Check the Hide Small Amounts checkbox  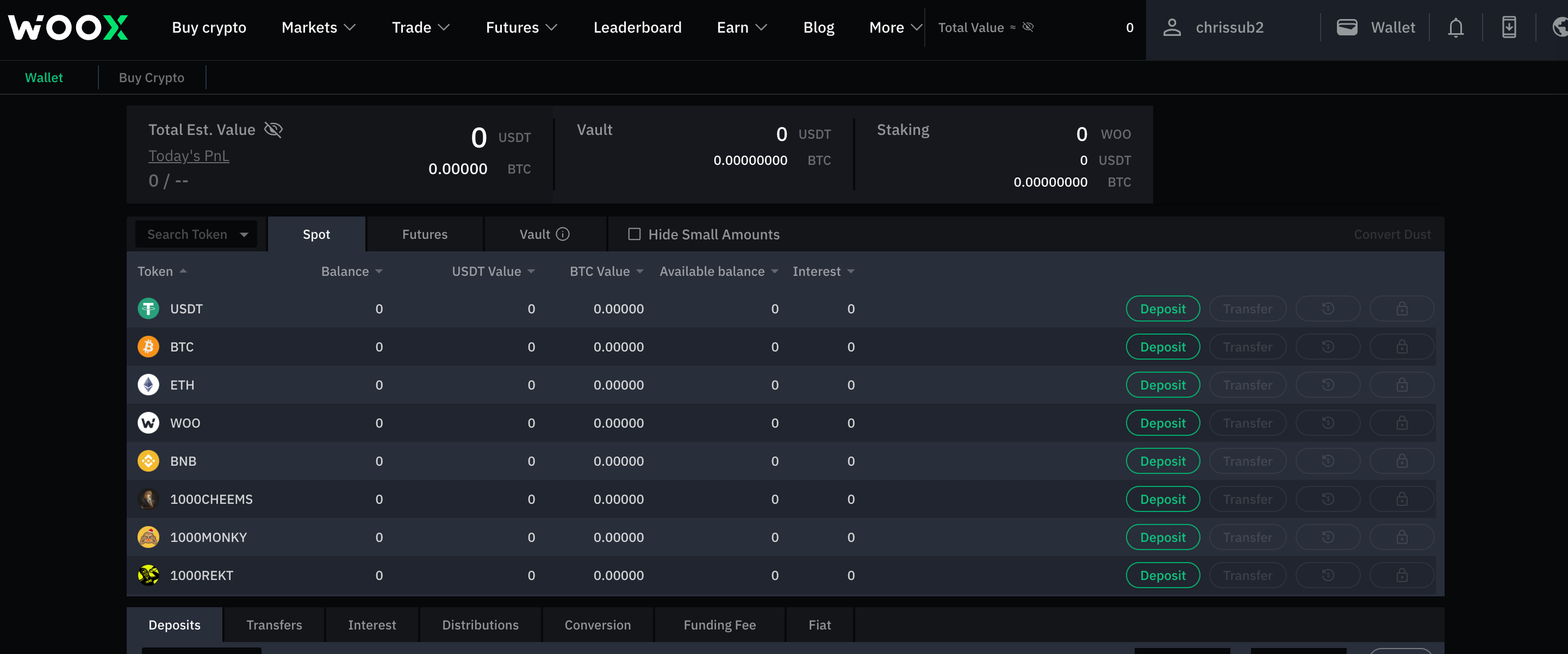634,235
